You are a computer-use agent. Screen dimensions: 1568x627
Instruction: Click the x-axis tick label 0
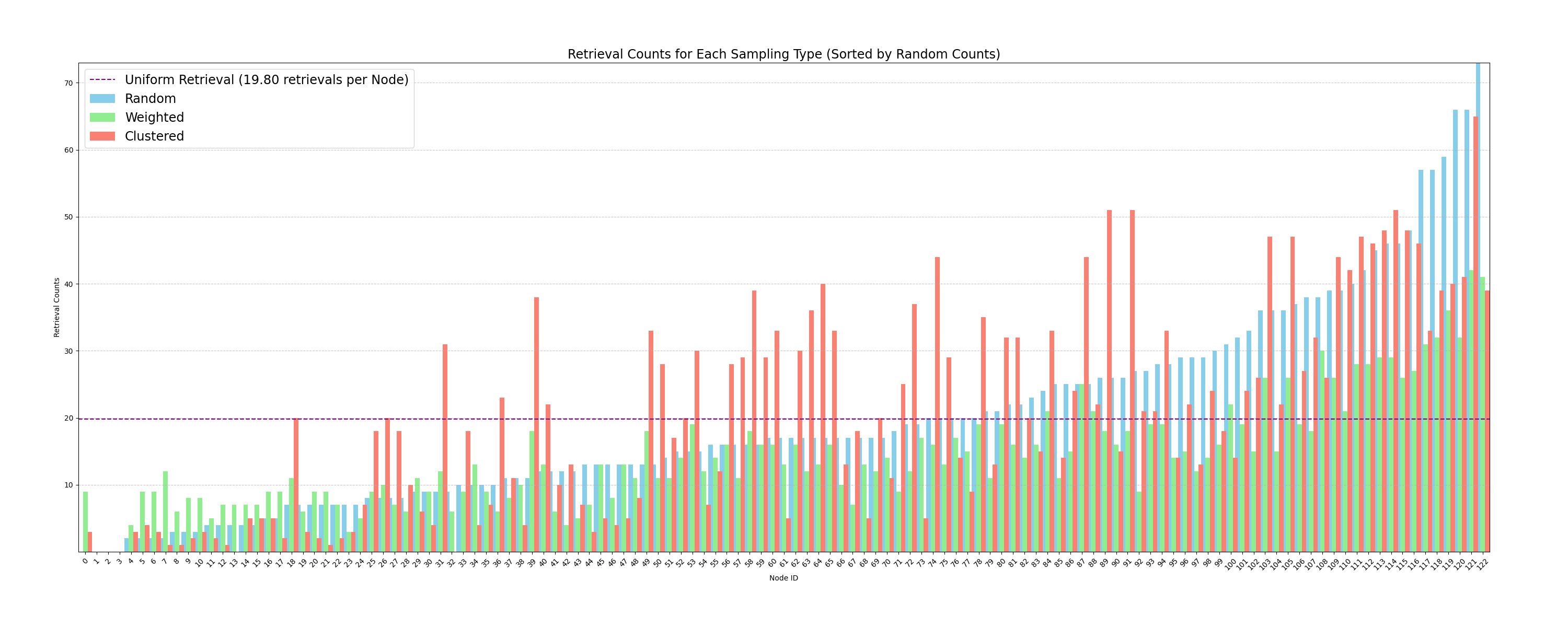[85, 561]
